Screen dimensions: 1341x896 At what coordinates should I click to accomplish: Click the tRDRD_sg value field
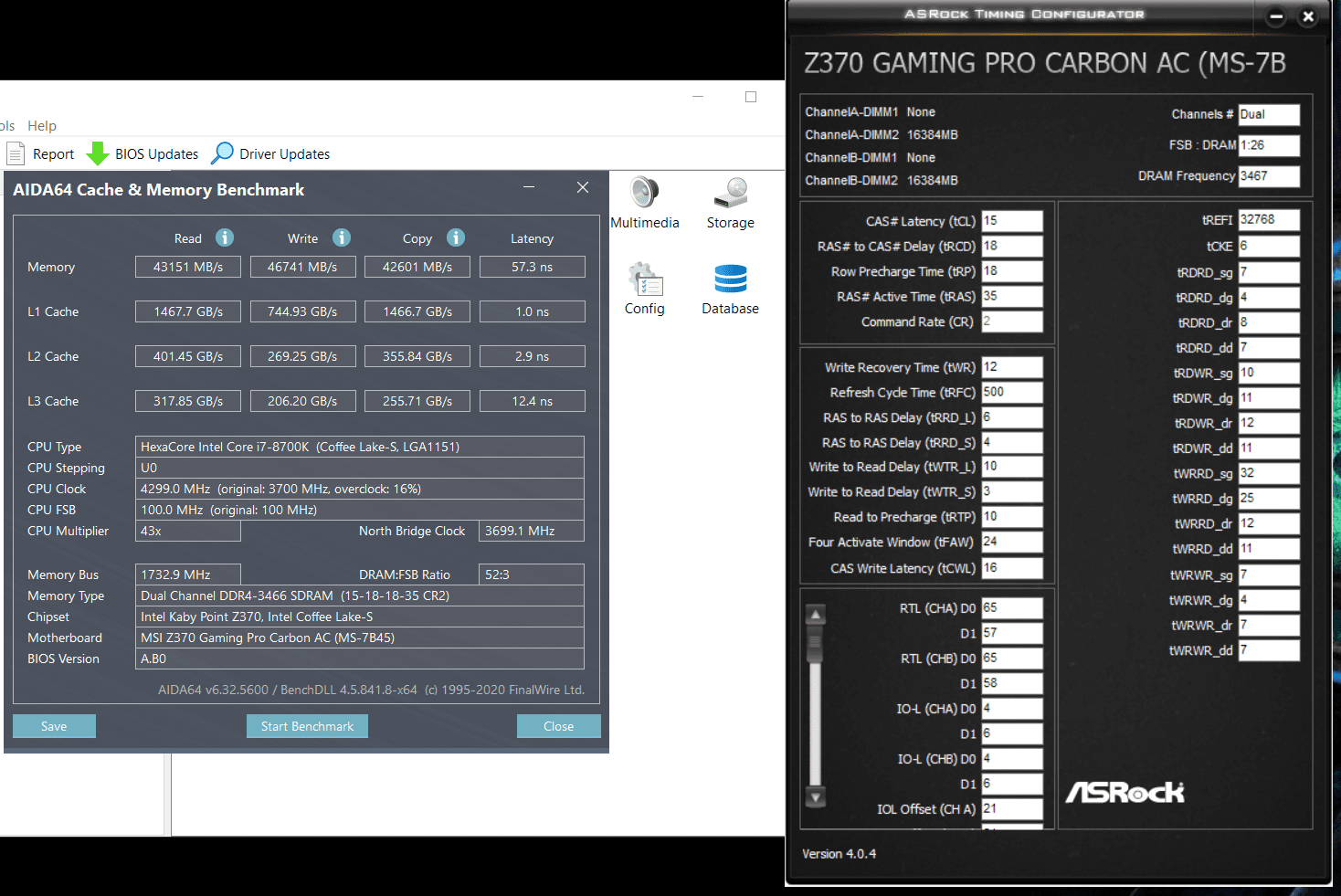point(1269,272)
